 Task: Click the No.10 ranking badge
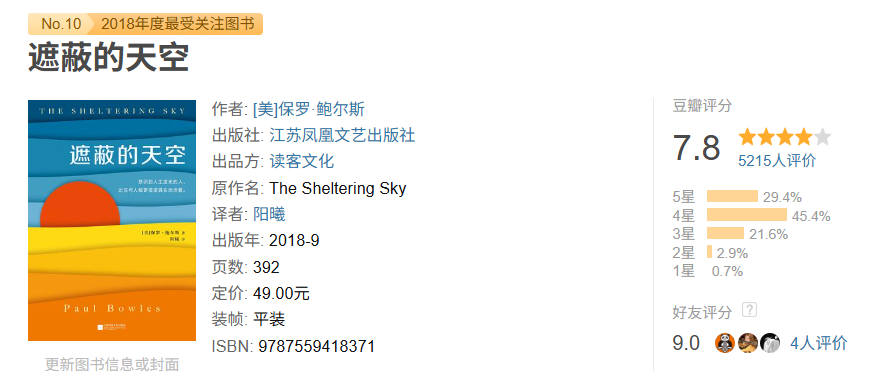(x=61, y=24)
